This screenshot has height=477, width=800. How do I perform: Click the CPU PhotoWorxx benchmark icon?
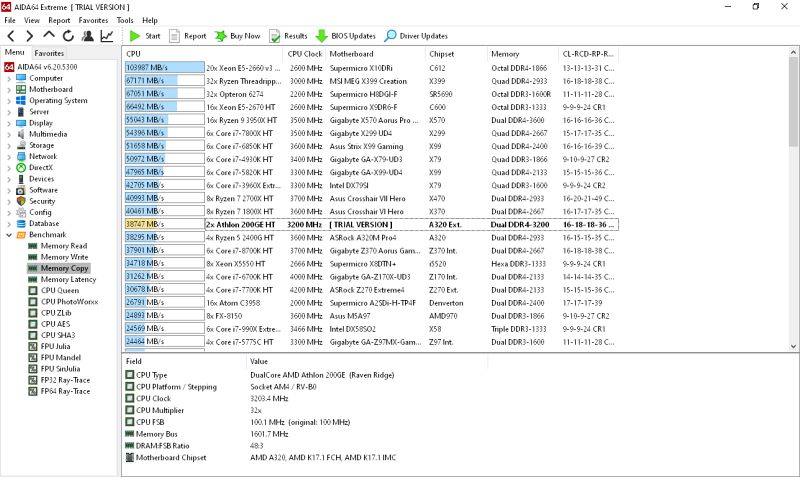coord(33,302)
